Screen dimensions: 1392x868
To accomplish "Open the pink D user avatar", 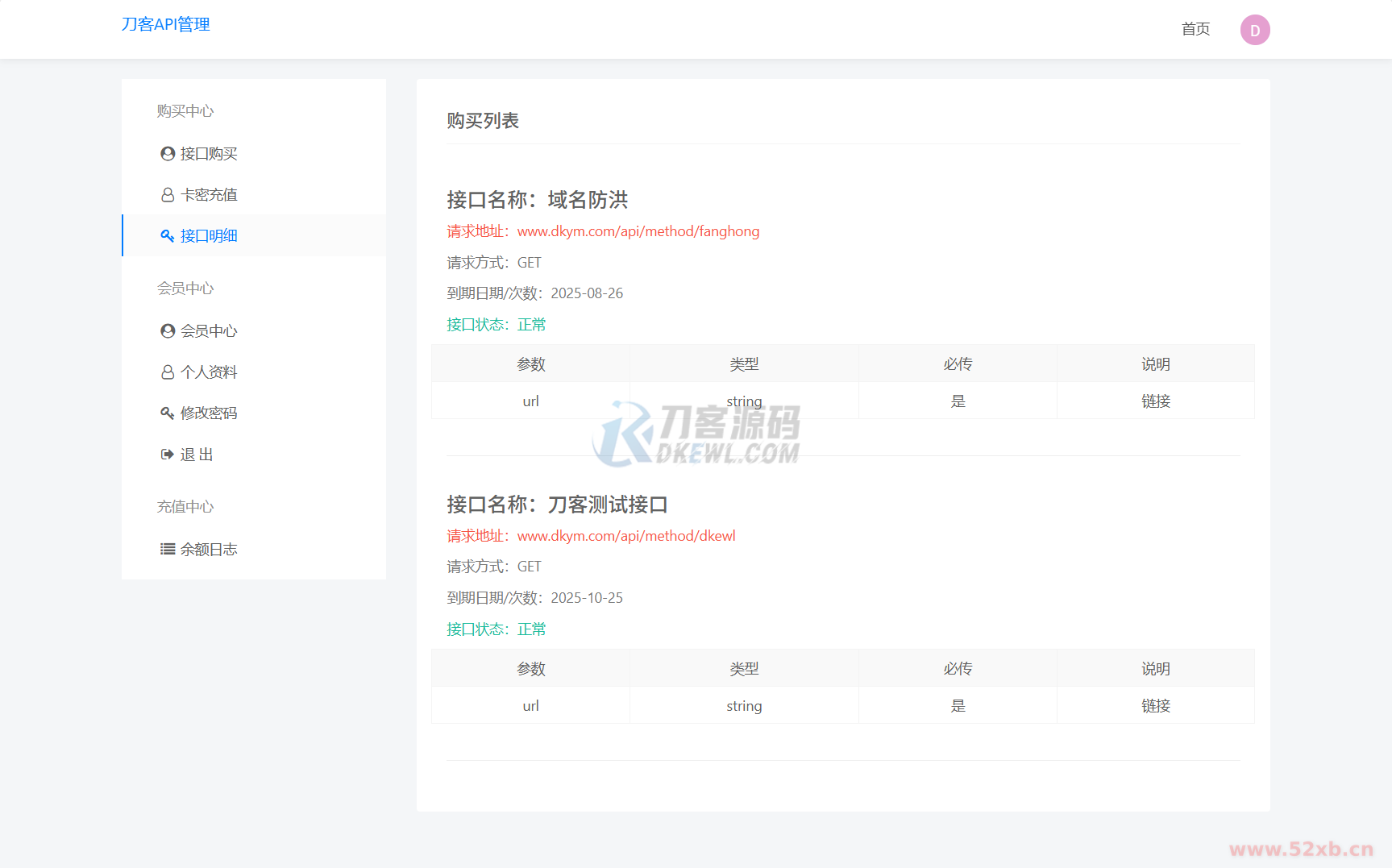I will 1254,31.
